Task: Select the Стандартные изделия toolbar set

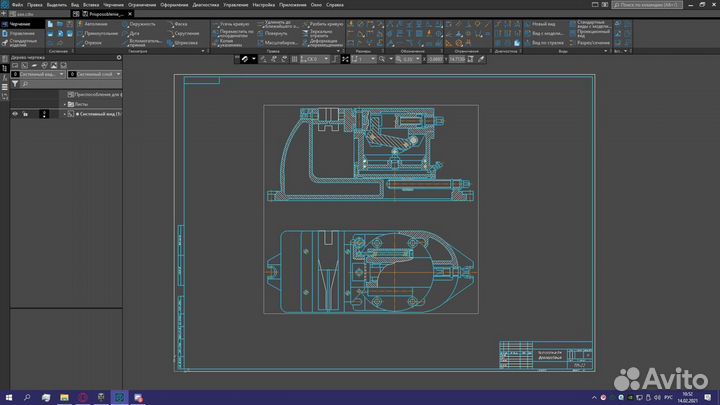Action: pos(23,43)
